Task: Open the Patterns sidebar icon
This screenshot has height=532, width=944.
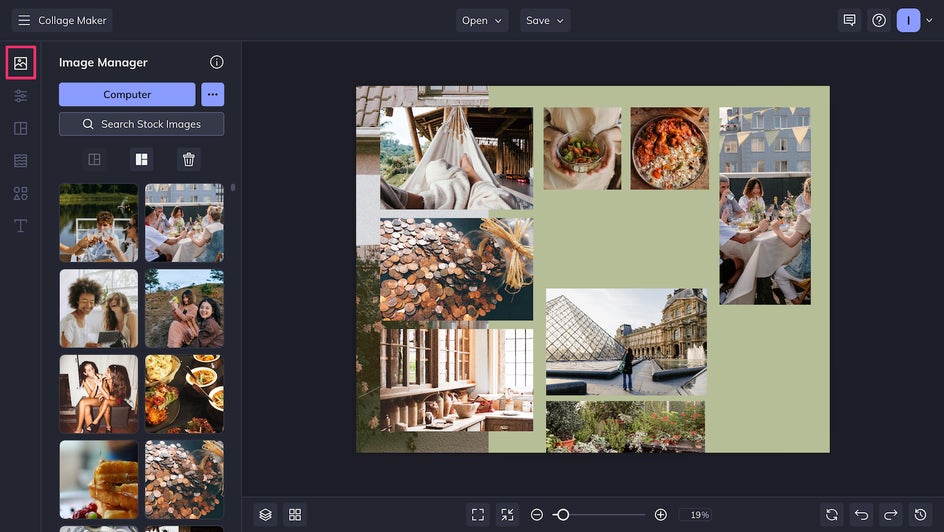Action: pos(20,161)
